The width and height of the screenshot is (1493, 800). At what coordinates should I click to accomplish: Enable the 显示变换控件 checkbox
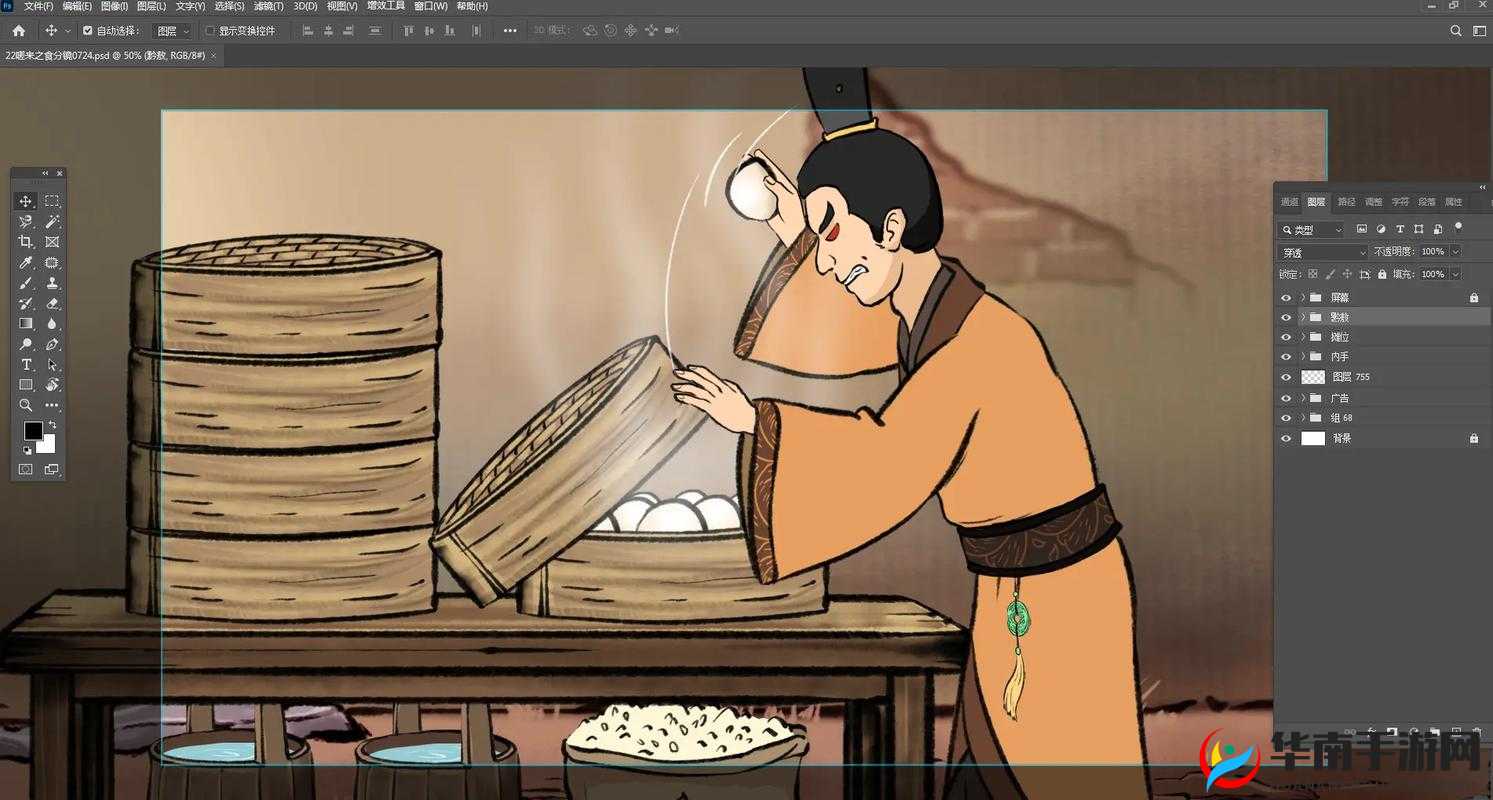click(210, 31)
